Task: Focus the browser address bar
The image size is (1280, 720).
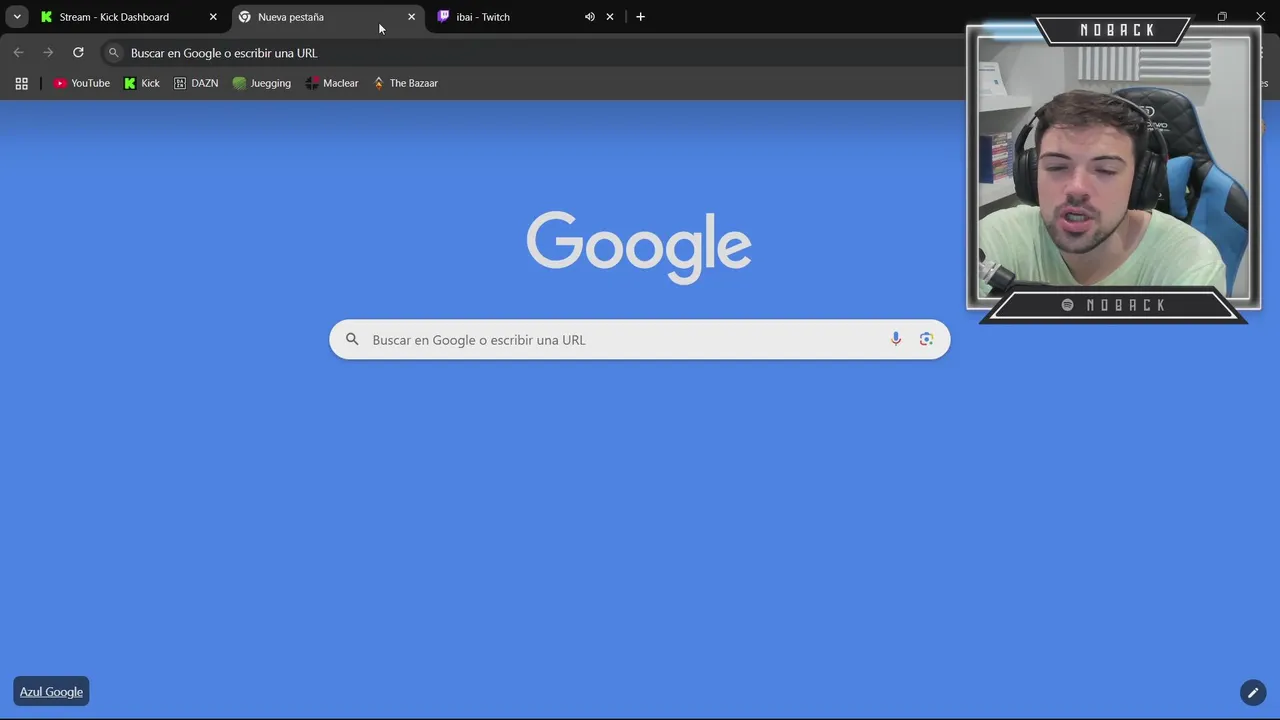Action: point(535,53)
